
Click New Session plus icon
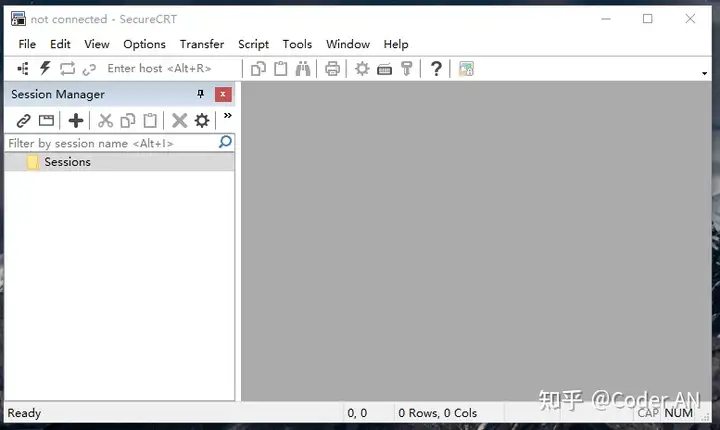pyautogui.click(x=76, y=121)
